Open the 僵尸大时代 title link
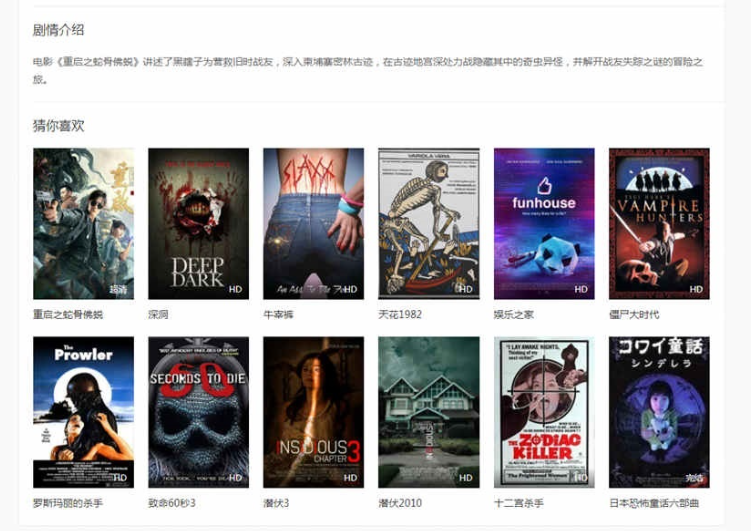Viewport: 751px width, 531px height. [x=634, y=315]
